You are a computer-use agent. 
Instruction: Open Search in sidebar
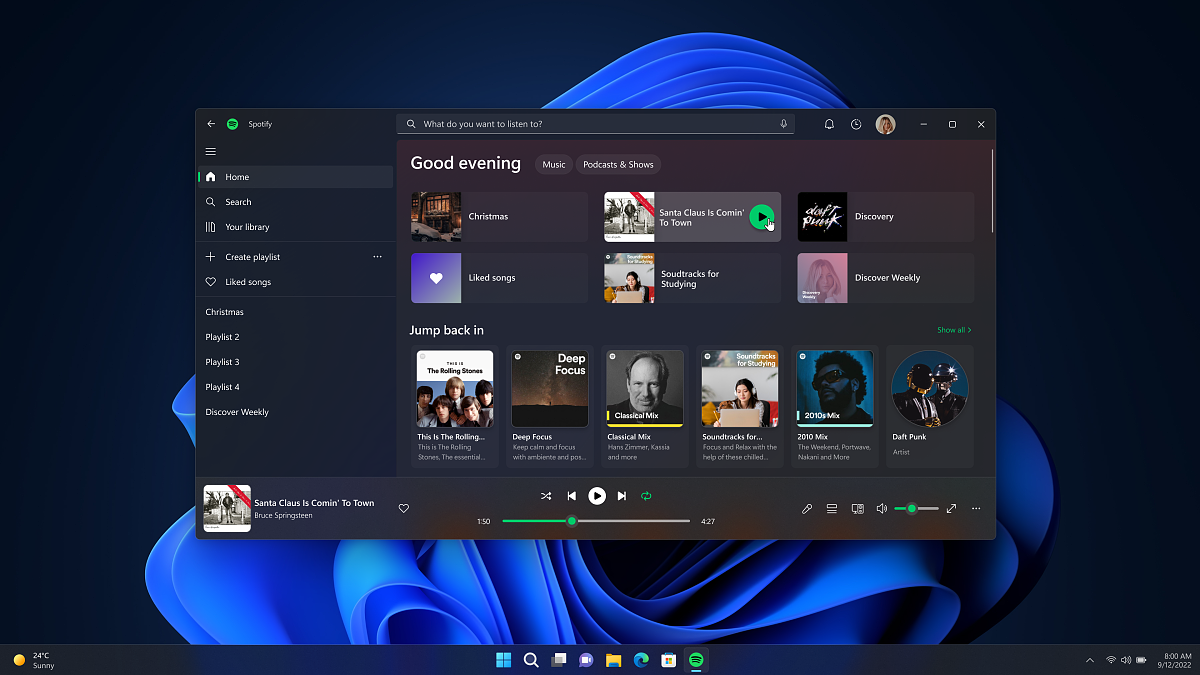tap(296, 202)
